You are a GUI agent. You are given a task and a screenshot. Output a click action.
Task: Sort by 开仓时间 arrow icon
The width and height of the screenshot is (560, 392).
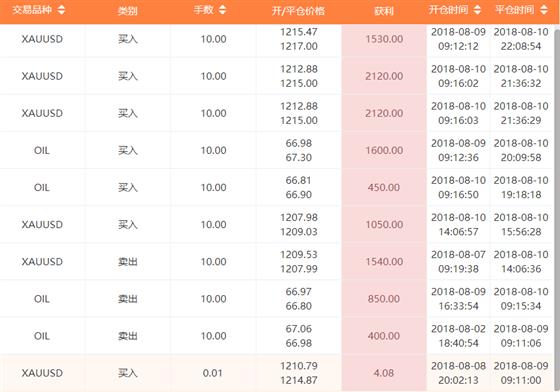click(x=478, y=10)
